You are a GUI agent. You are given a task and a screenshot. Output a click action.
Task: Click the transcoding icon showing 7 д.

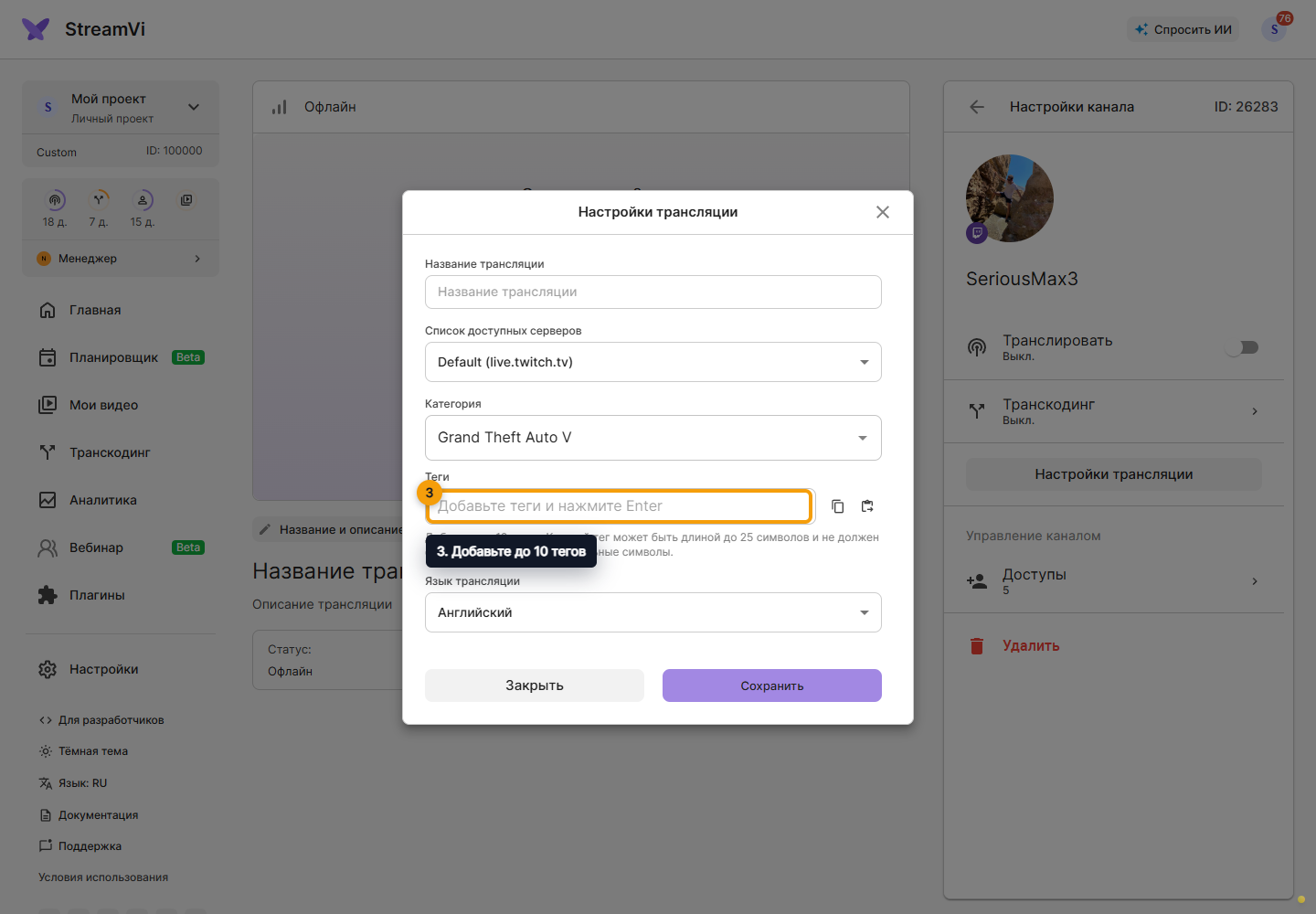pyautogui.click(x=99, y=200)
